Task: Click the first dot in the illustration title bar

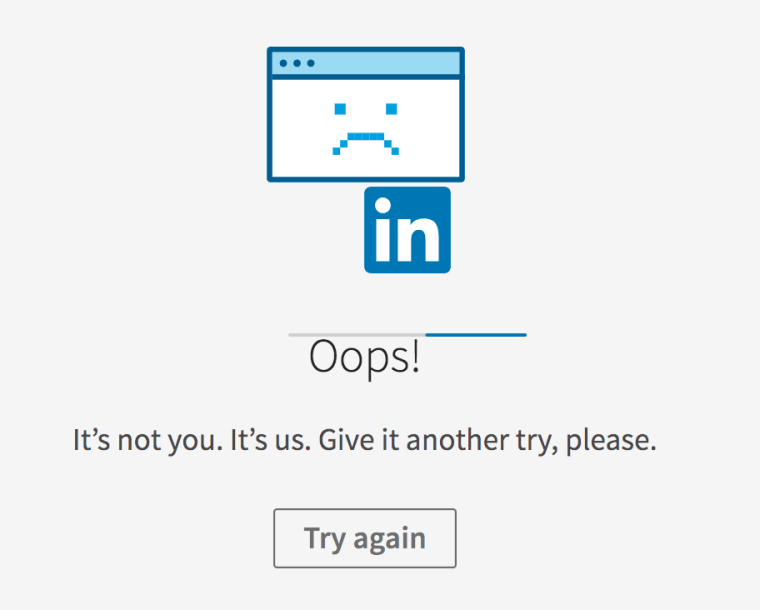Action: 284,63
